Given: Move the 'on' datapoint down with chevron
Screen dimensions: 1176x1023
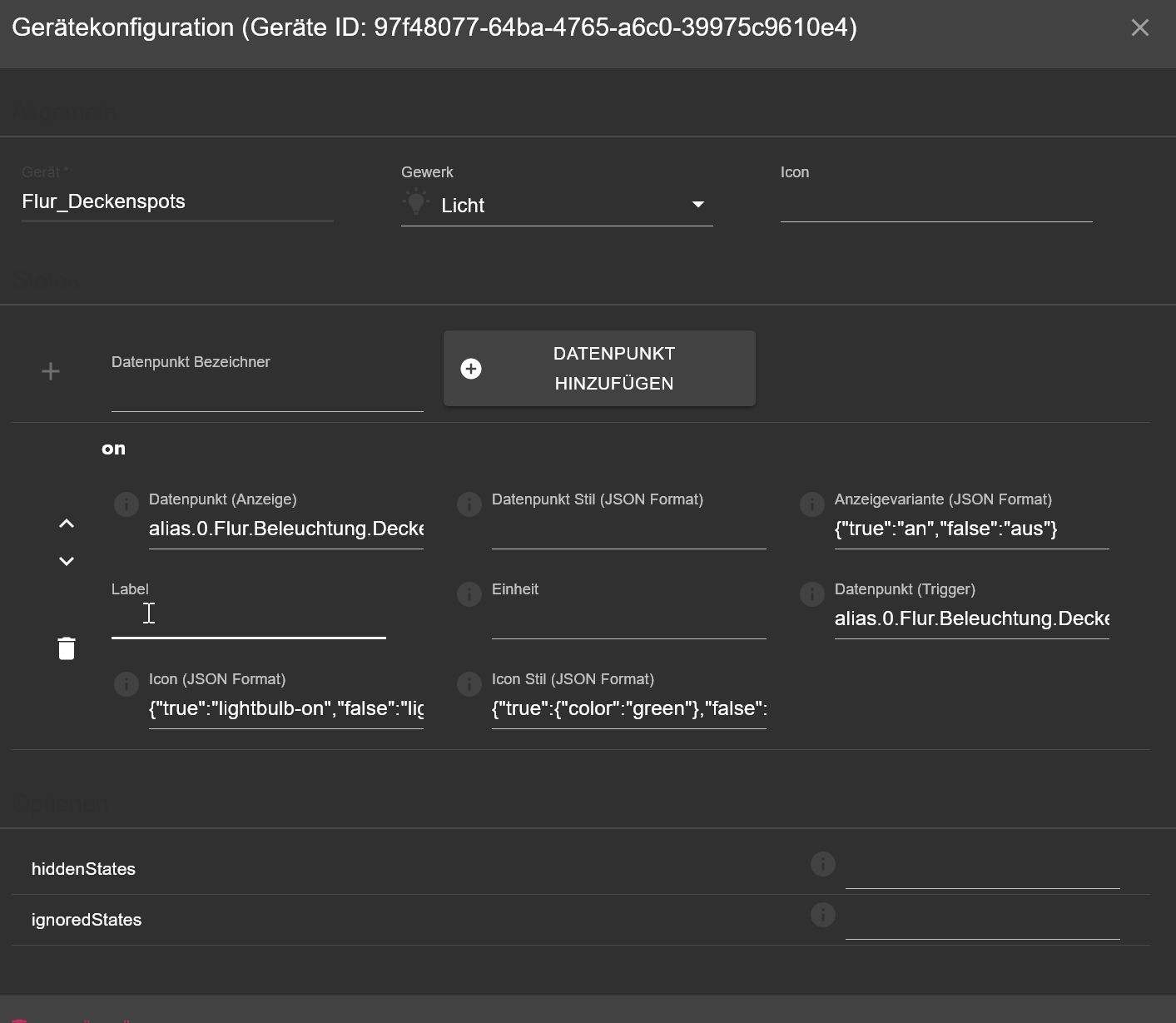Looking at the screenshot, I should pos(67,561).
